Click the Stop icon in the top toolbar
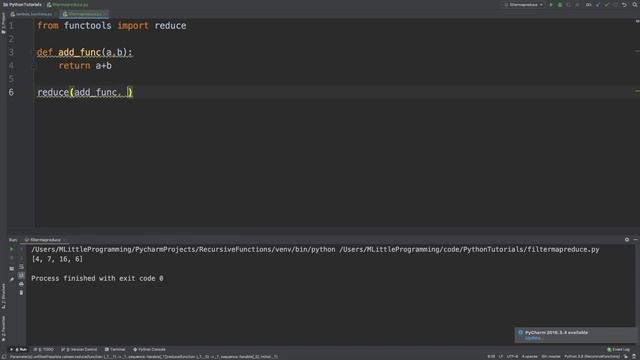This screenshot has width=640, height=360. [x=577, y=4]
